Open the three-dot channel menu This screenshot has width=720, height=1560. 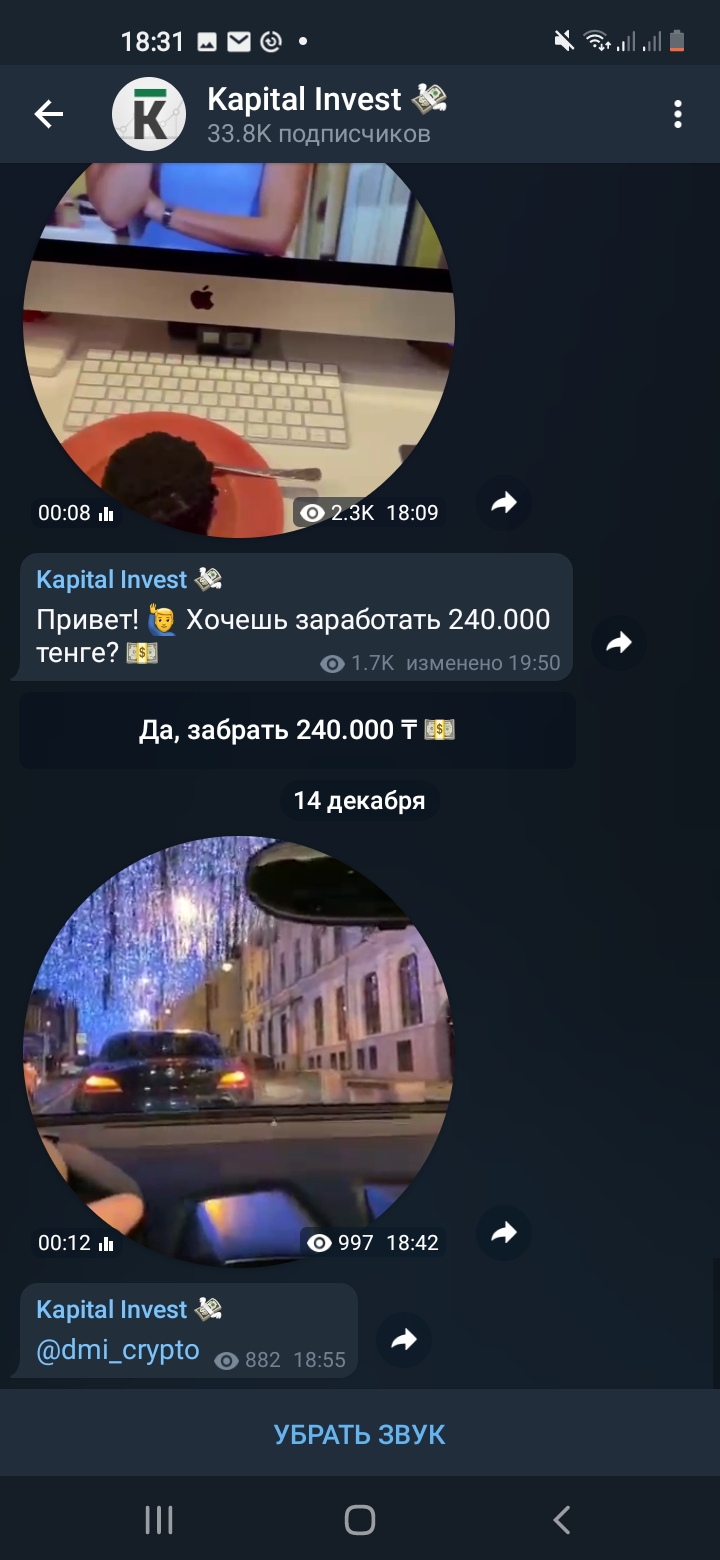point(678,114)
